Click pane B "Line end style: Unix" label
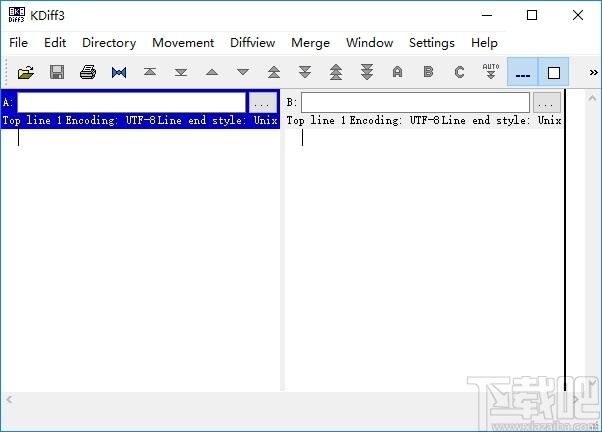 point(502,121)
